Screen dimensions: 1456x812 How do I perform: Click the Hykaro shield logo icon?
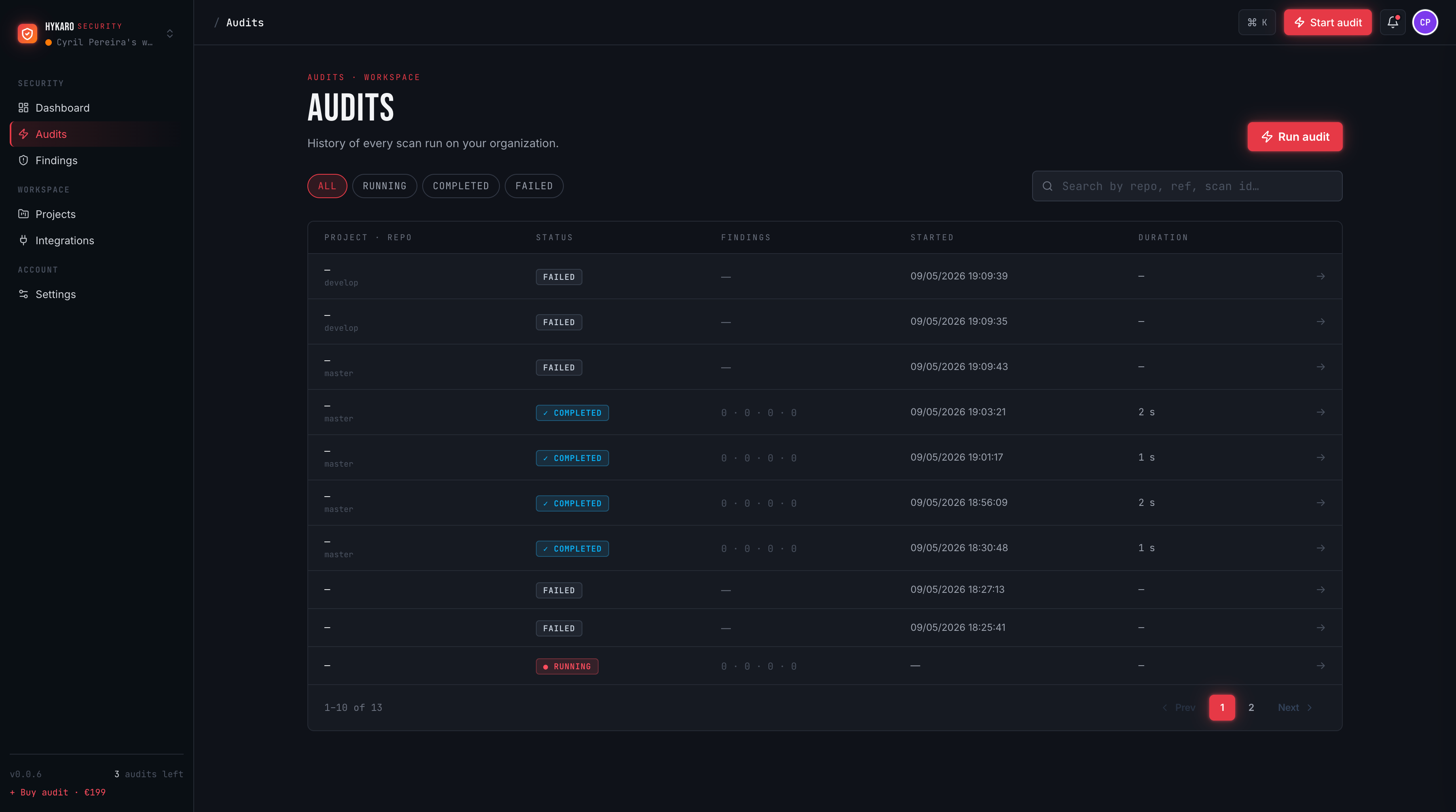click(27, 33)
